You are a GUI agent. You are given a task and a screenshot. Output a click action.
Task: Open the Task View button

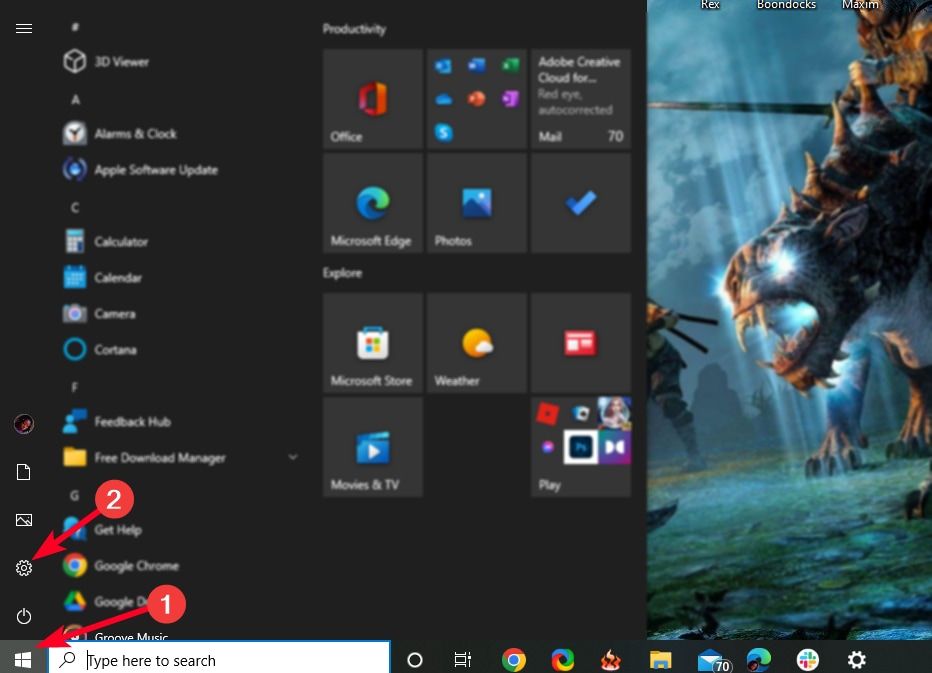pos(462,660)
